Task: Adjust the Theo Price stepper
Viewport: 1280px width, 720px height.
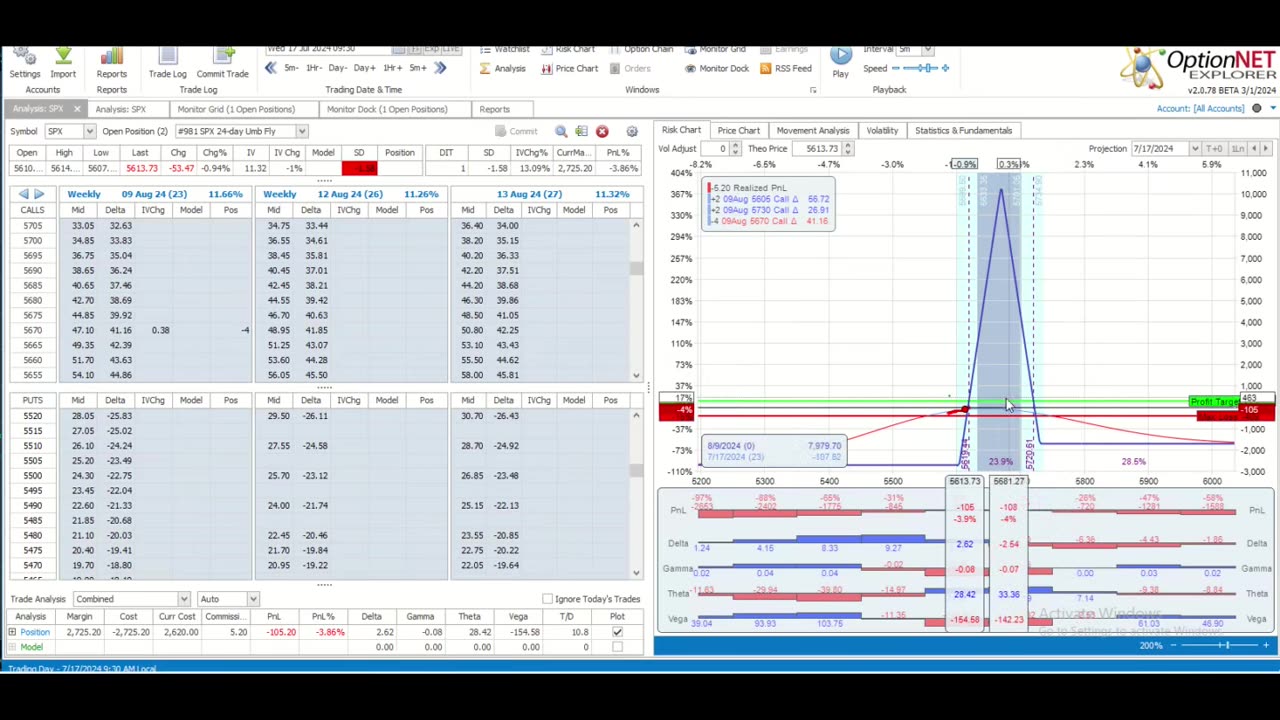Action: tap(847, 148)
